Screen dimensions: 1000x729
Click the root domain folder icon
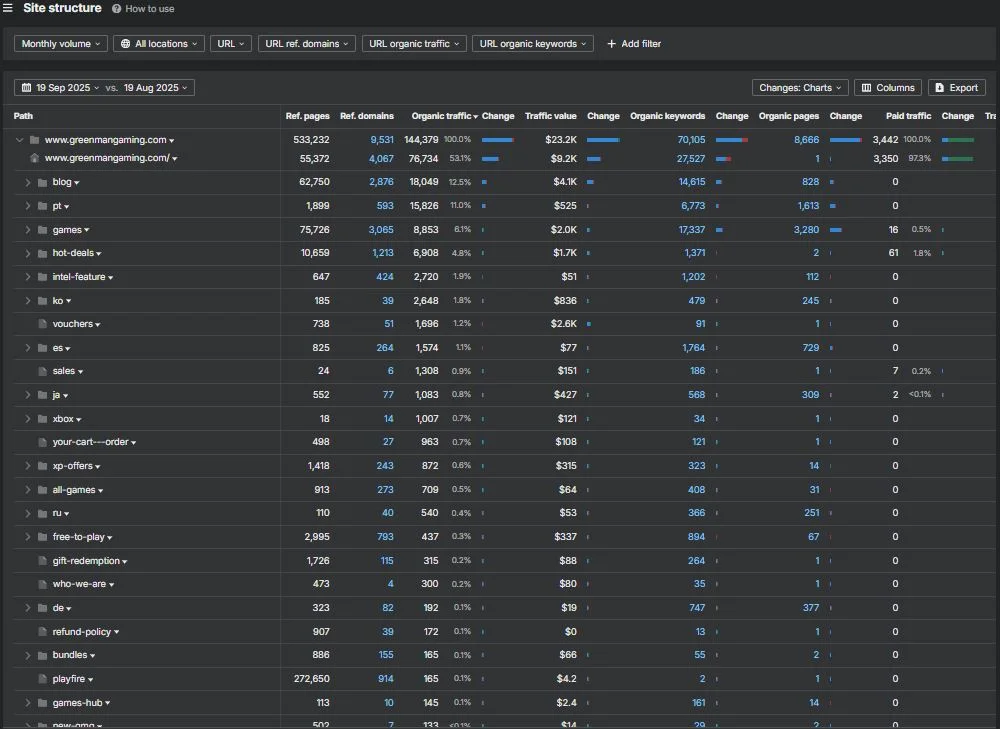[34, 140]
